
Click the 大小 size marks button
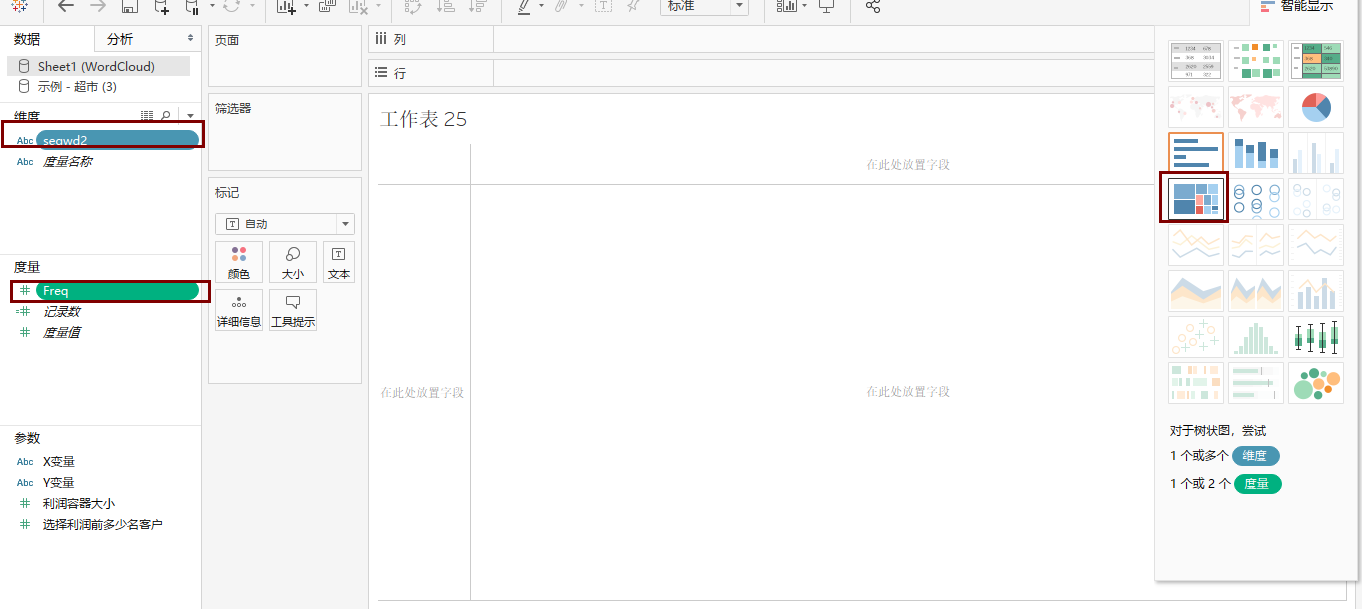pyautogui.click(x=293, y=262)
